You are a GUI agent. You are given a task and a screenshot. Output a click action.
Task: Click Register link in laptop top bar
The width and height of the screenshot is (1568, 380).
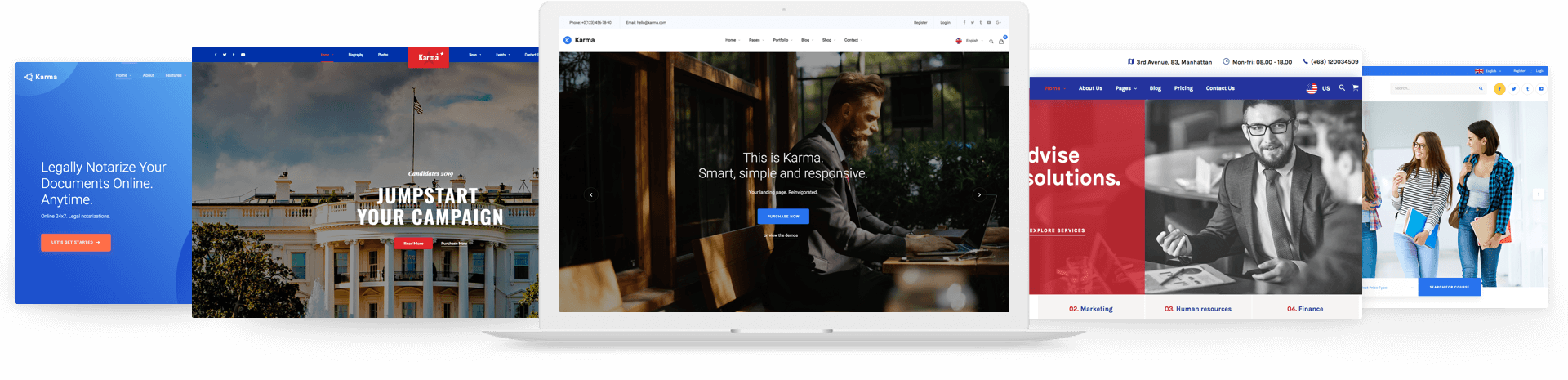coord(920,23)
